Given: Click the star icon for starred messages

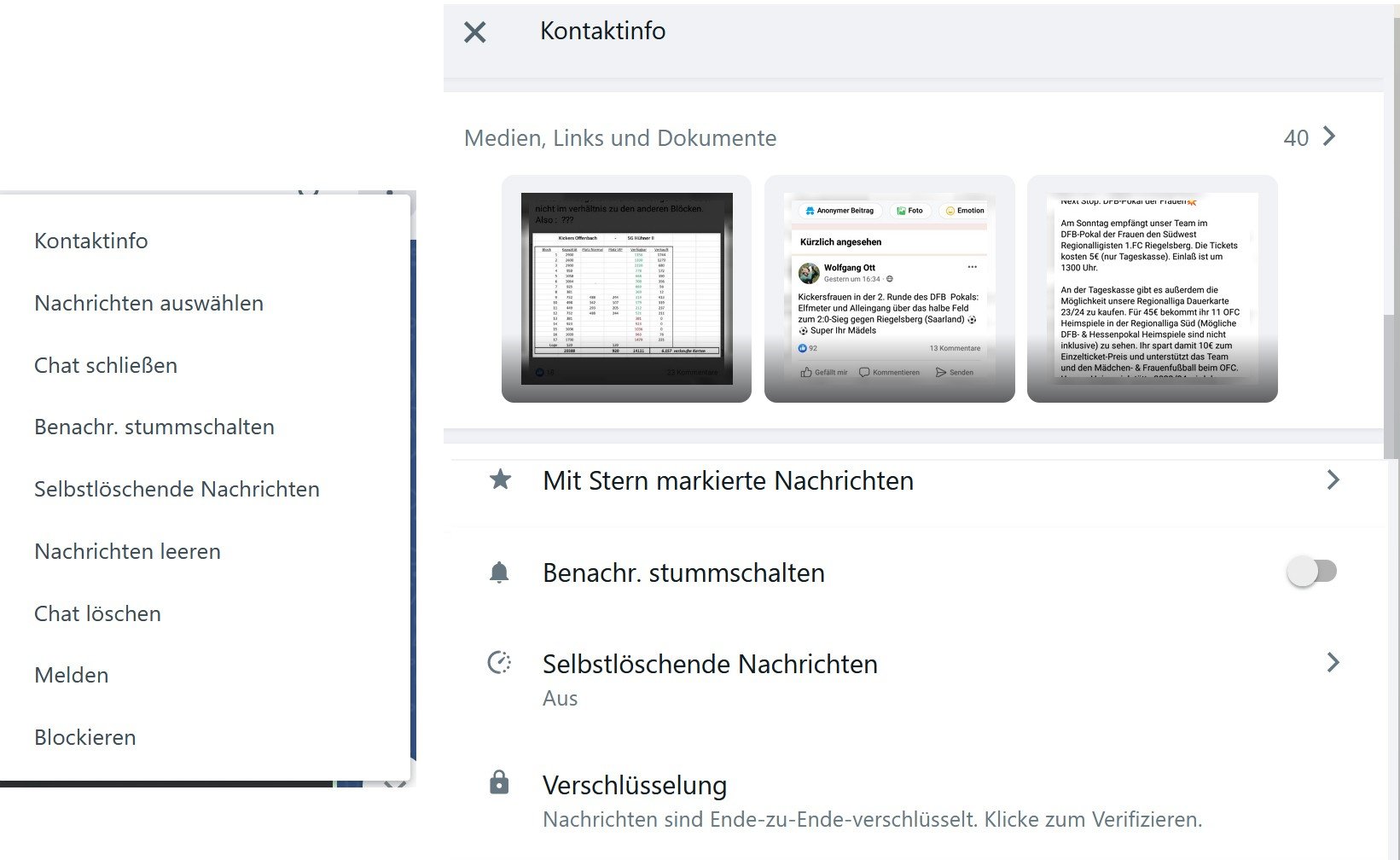Looking at the screenshot, I should tap(500, 479).
